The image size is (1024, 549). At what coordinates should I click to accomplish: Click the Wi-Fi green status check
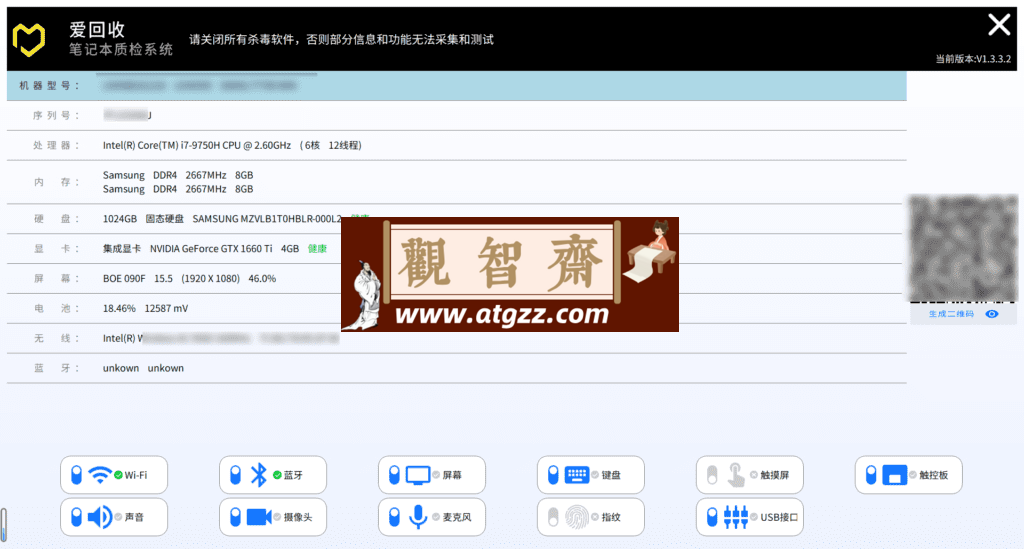click(x=118, y=475)
